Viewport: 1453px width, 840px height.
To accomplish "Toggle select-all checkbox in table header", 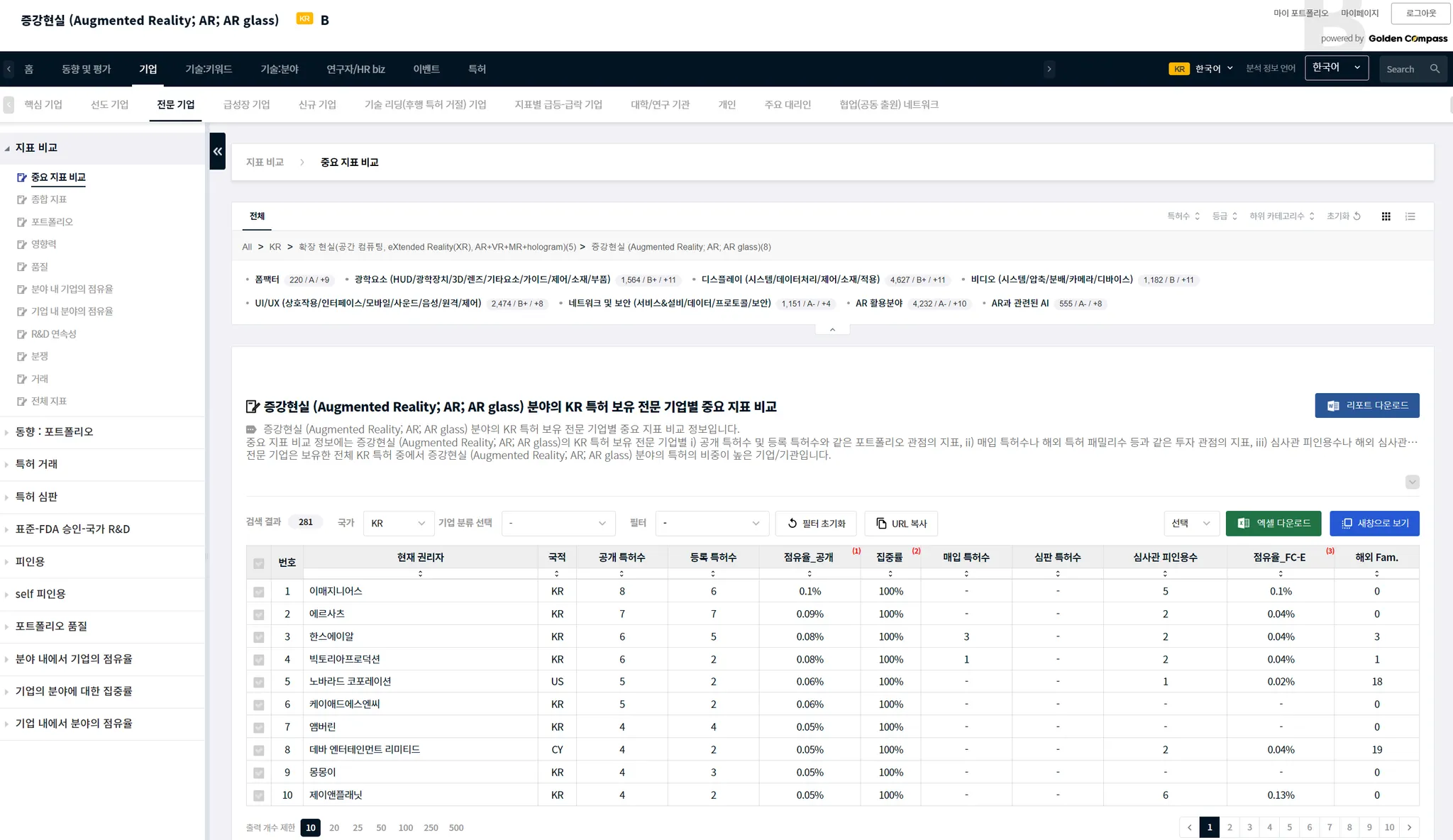I will 259,563.
